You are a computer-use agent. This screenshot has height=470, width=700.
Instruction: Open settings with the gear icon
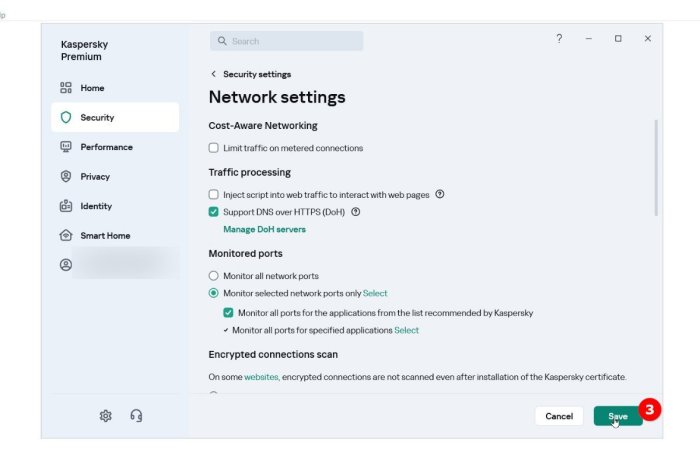pyautogui.click(x=105, y=416)
